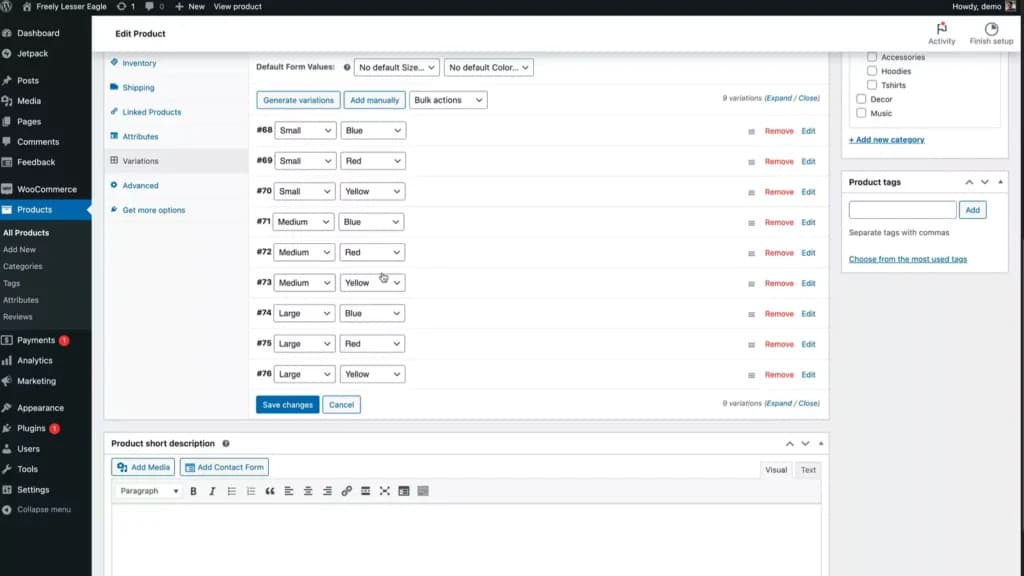Open the Bulk actions dropdown

click(x=448, y=100)
